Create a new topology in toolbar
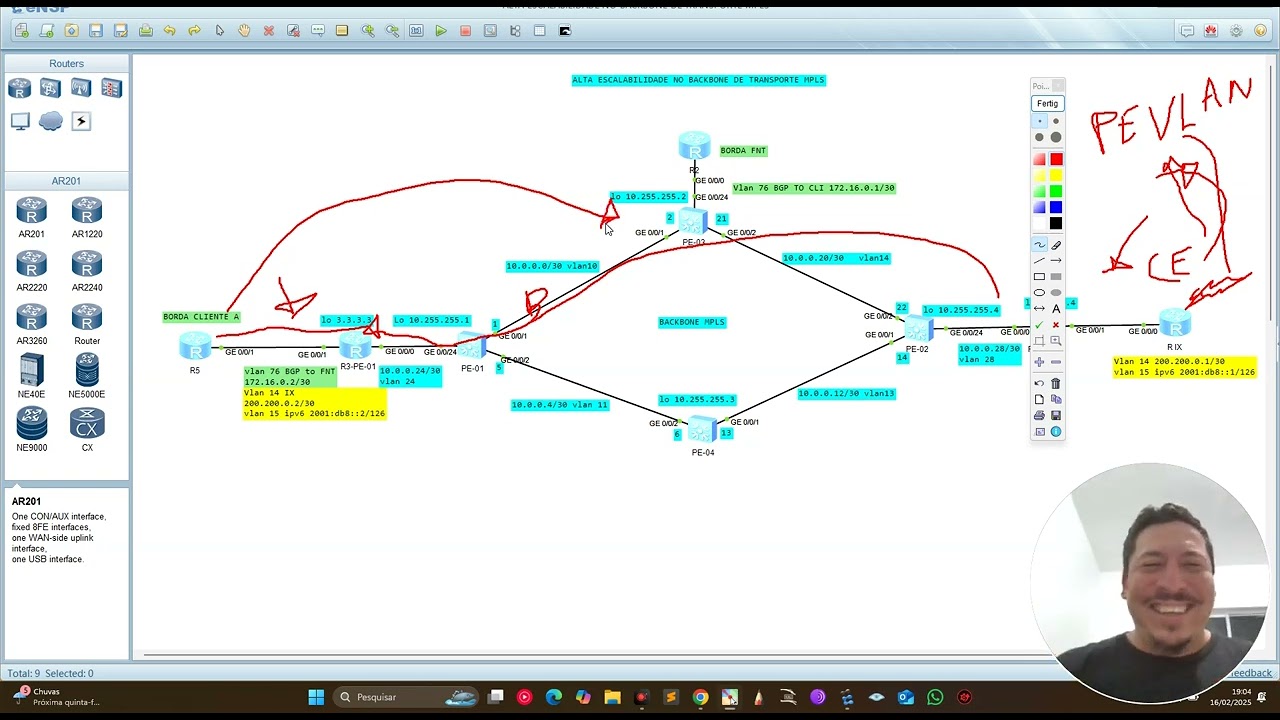Image resolution: width=1280 pixels, height=720 pixels. (22, 31)
